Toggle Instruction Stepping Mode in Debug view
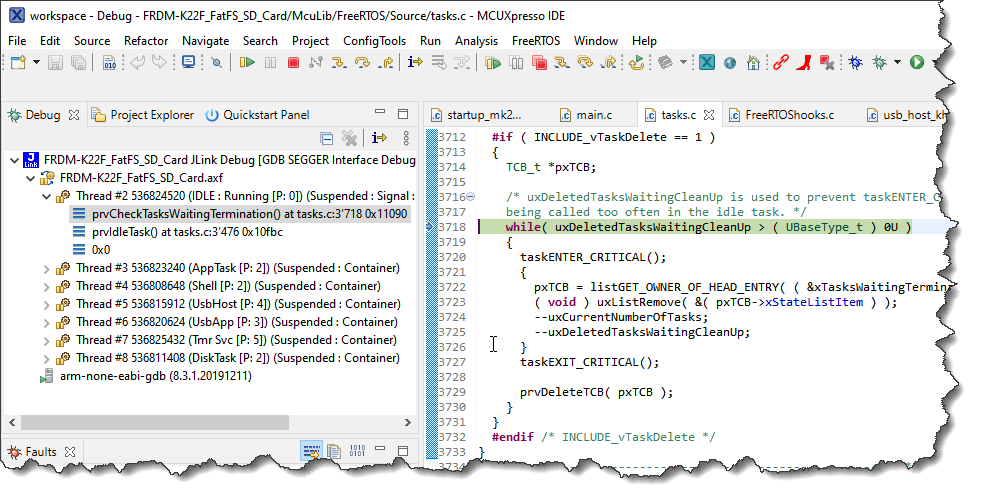 click(x=379, y=138)
